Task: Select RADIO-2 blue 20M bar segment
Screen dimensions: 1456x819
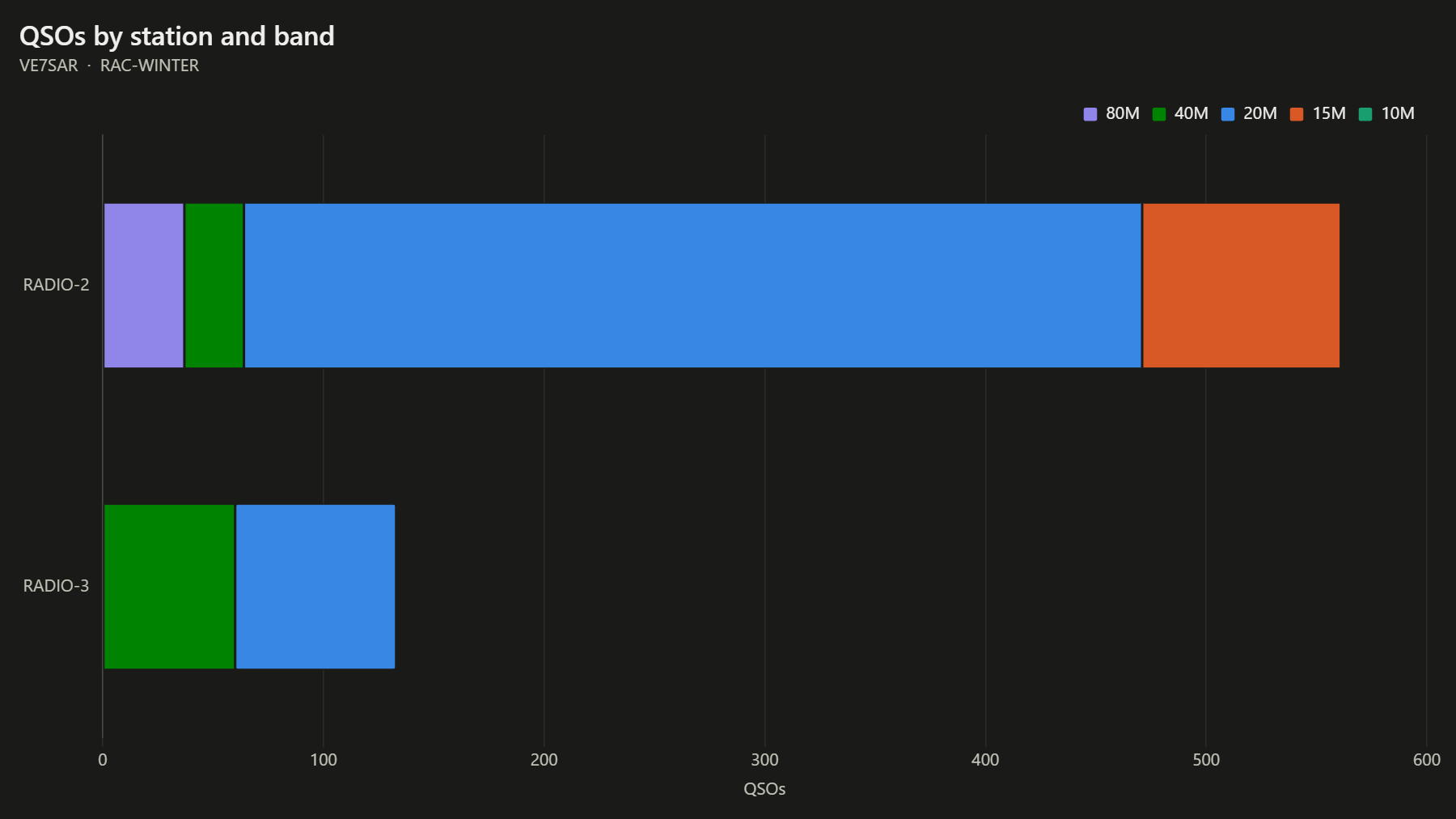Action: (692, 286)
